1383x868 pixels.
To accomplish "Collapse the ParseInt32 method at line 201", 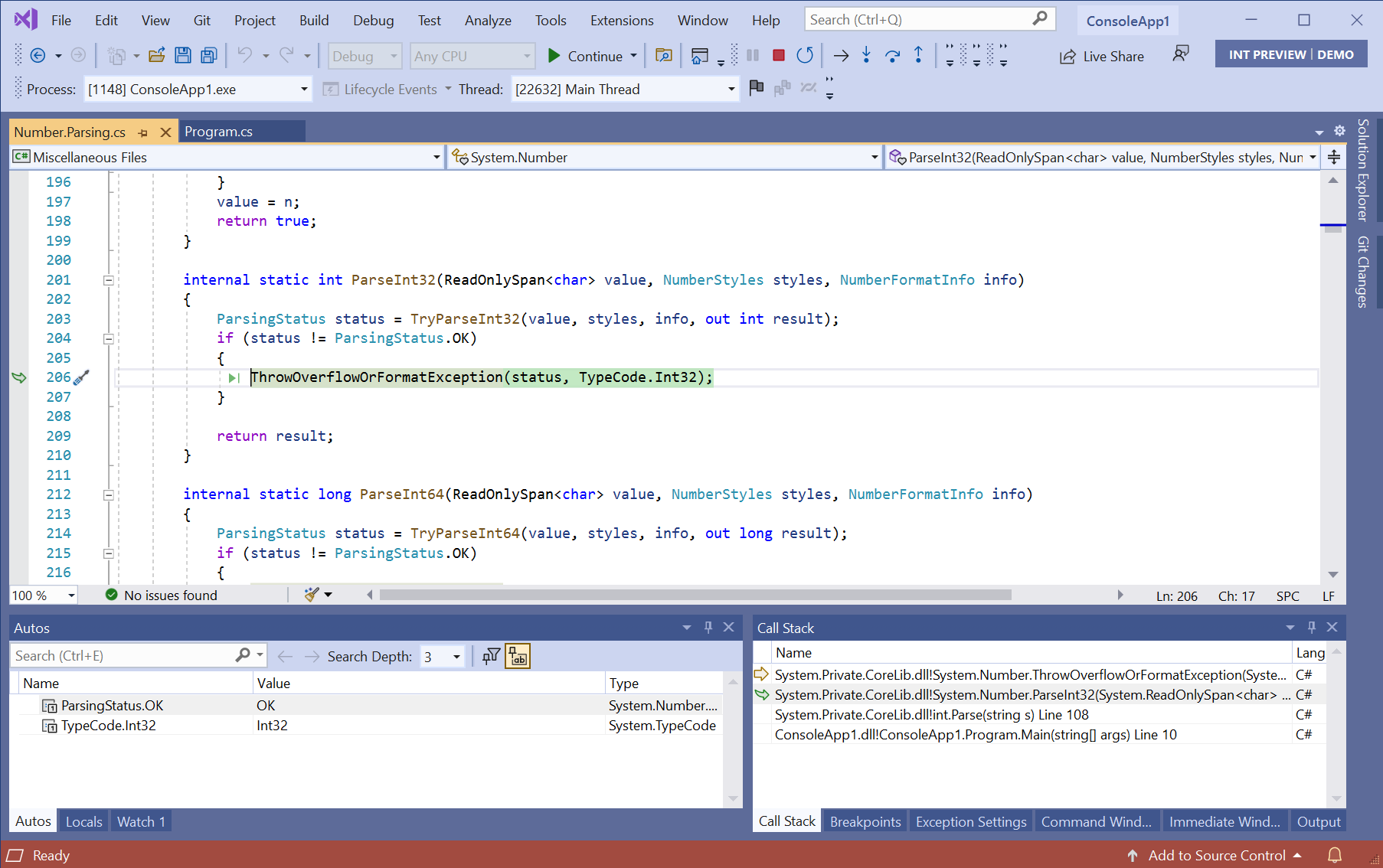I will click(x=109, y=280).
